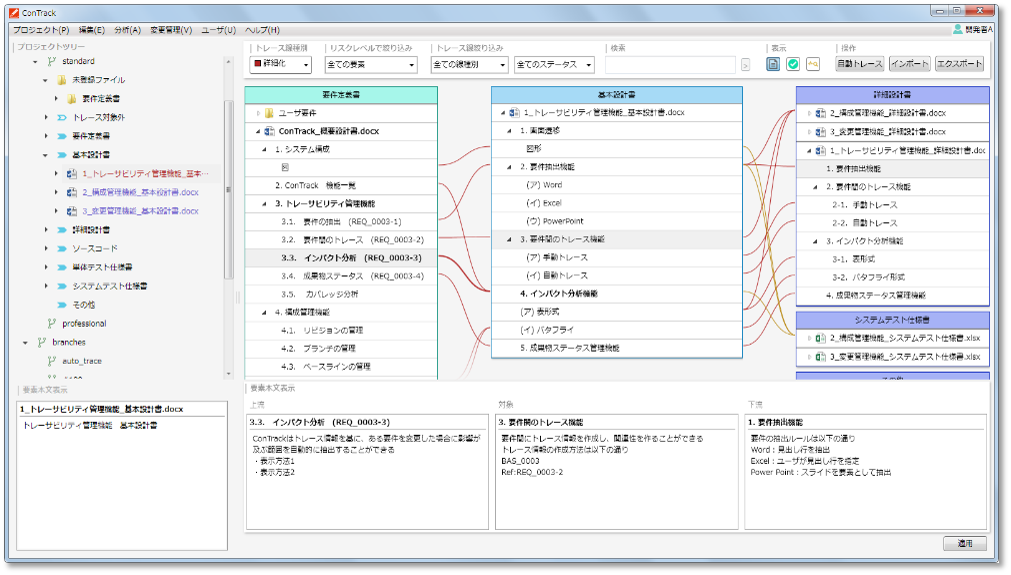Click Excel icon of 3_変更管理機能_システムテスト仕様書.xlsx
1011x575 pixels.
pos(821,356)
